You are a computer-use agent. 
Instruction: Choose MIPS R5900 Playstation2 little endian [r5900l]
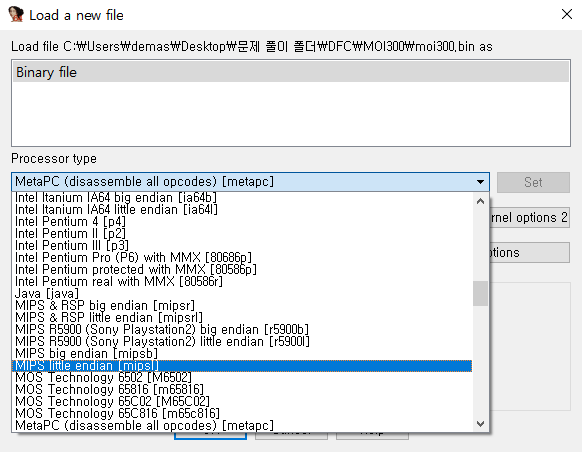point(243,341)
